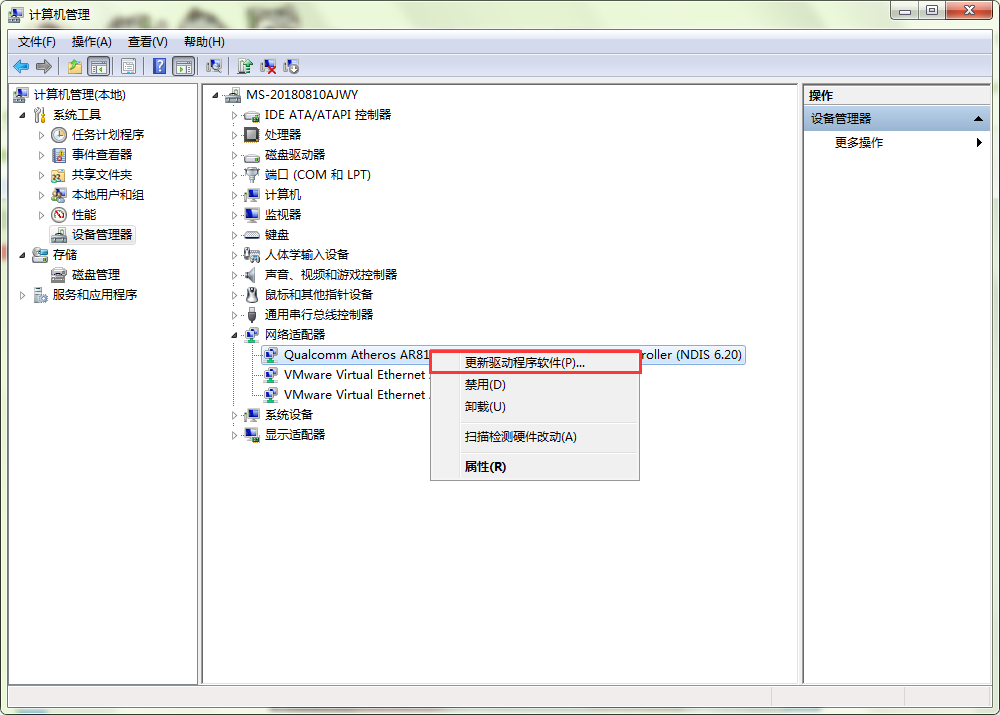Expand 服务和应用程序 in left tree
Screen dimensions: 1000x715
pyautogui.click(x=23, y=295)
